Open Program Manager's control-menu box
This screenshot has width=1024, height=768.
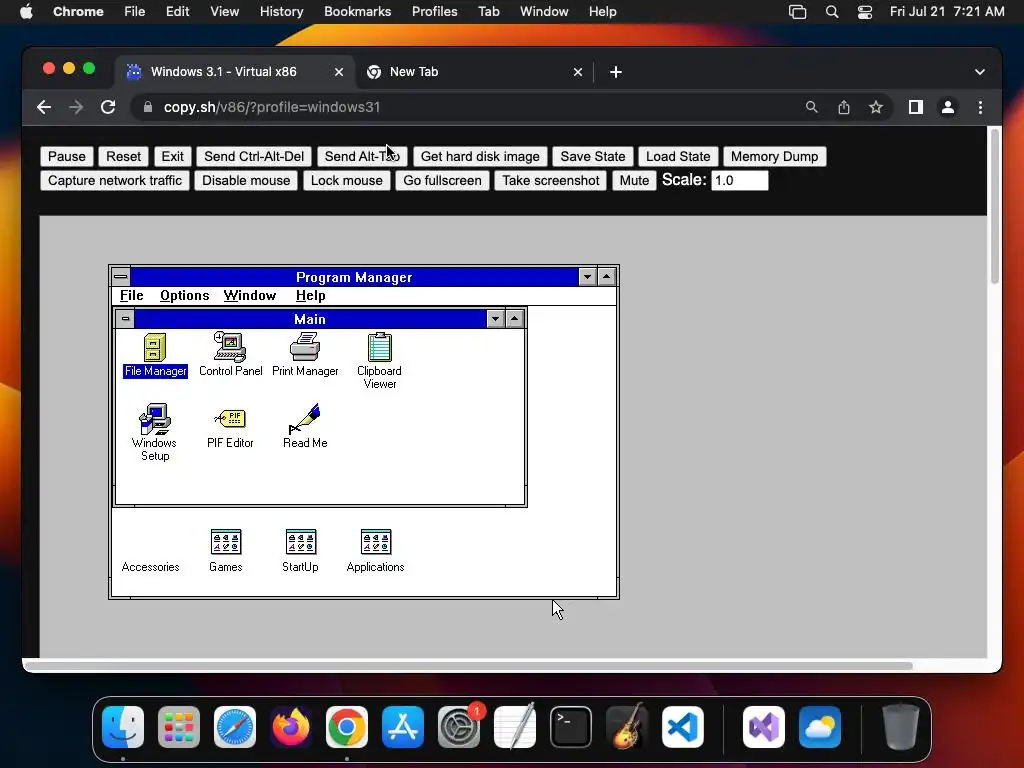coord(121,277)
